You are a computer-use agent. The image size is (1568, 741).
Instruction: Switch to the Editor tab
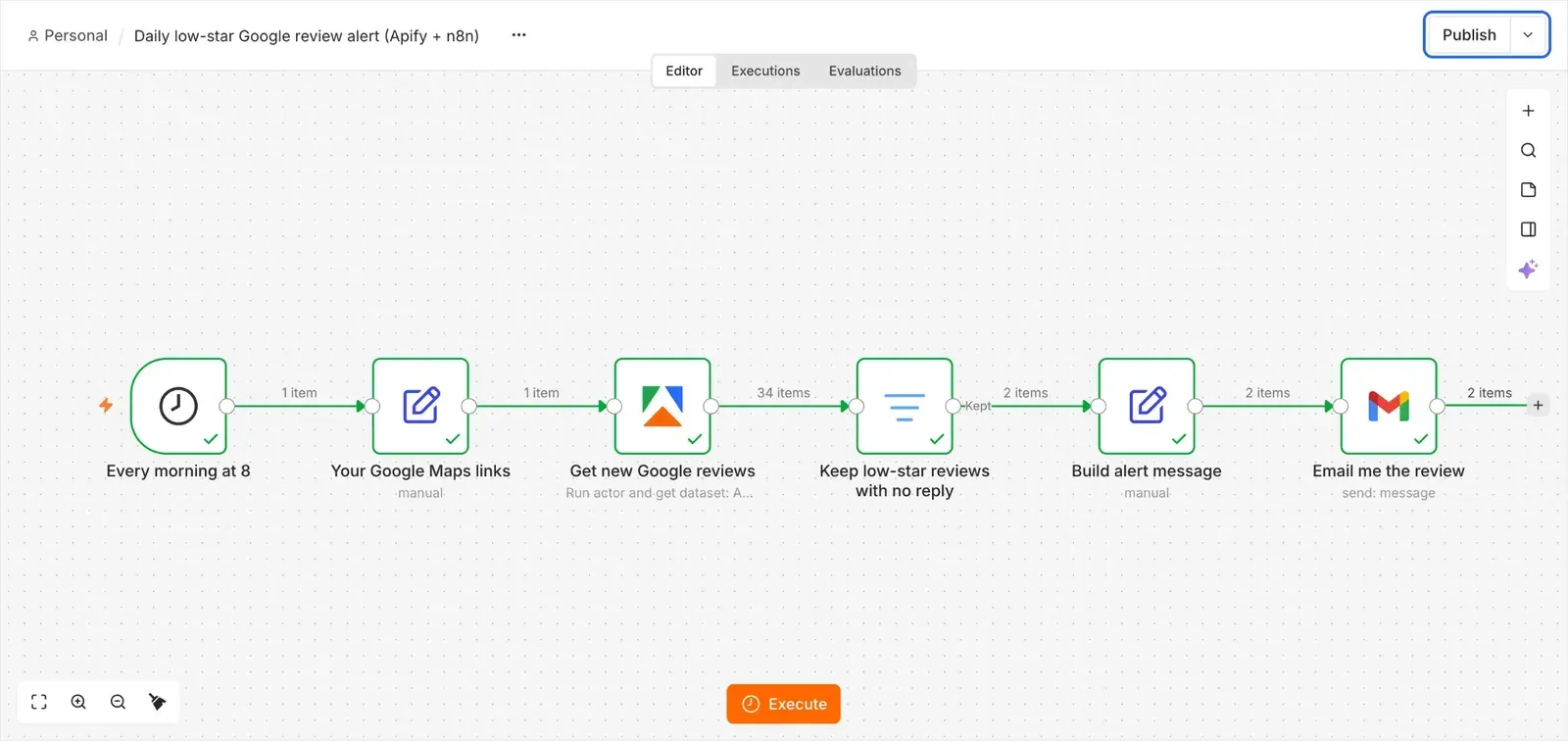tap(684, 71)
